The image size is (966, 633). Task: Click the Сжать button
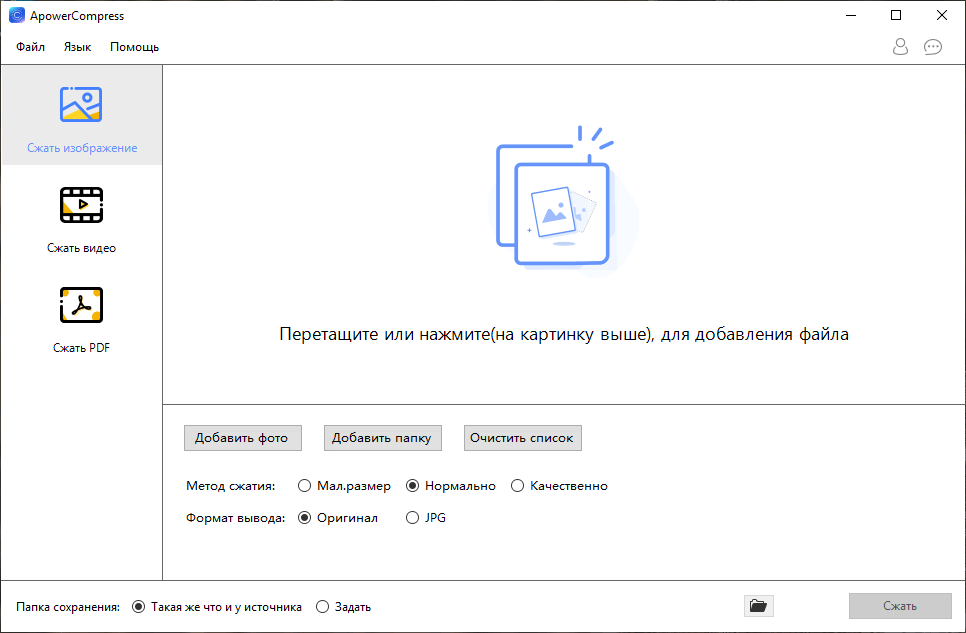click(900, 606)
